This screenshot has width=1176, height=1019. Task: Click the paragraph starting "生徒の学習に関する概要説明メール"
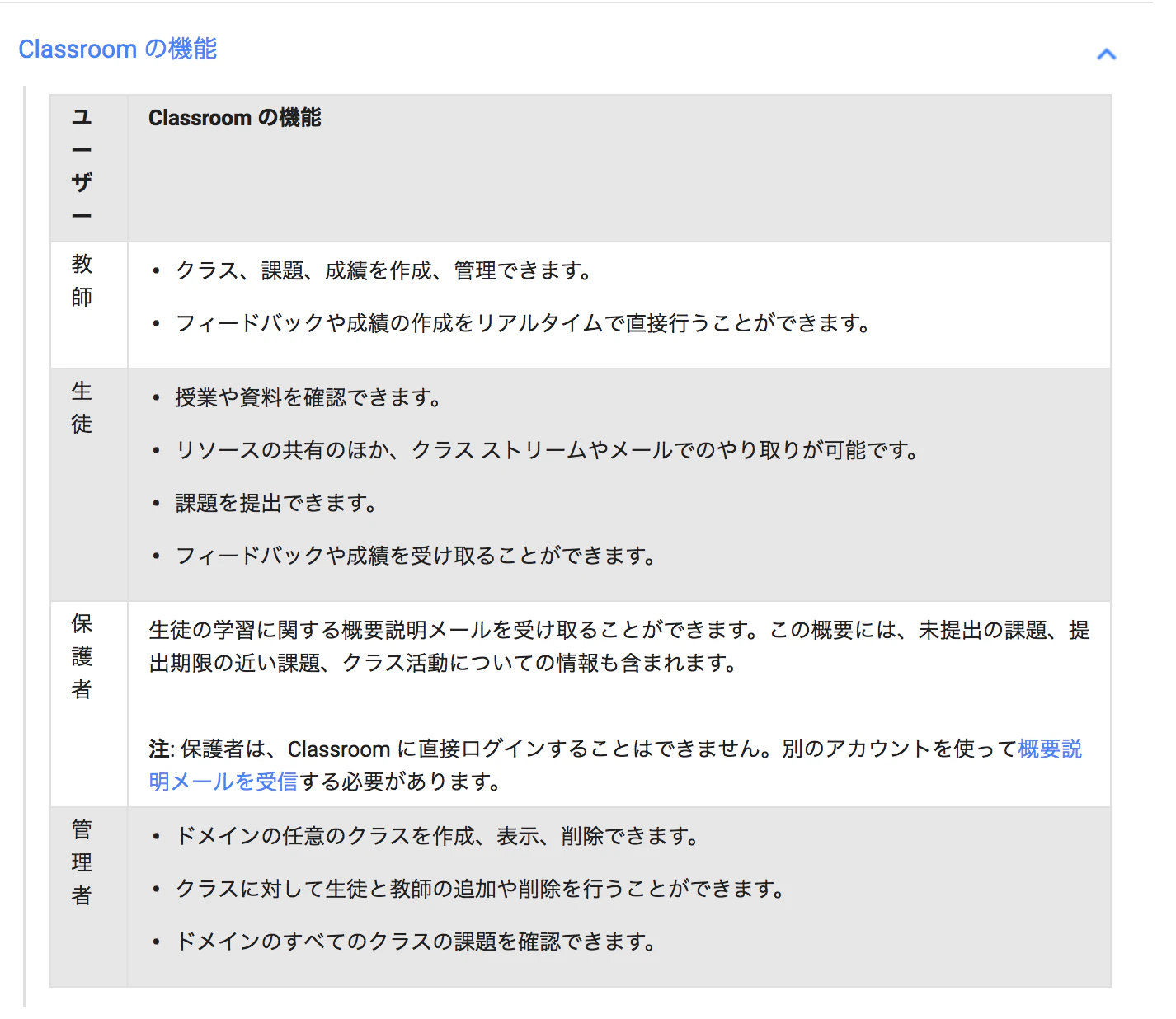tap(619, 646)
